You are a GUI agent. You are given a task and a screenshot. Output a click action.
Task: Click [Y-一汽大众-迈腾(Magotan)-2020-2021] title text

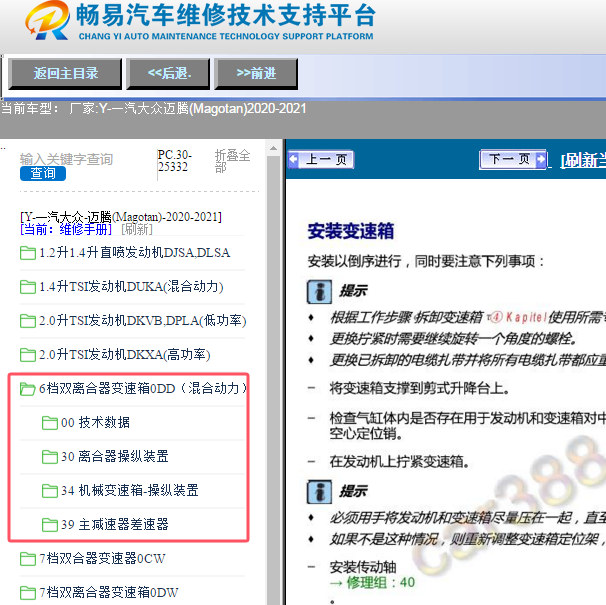point(121,216)
